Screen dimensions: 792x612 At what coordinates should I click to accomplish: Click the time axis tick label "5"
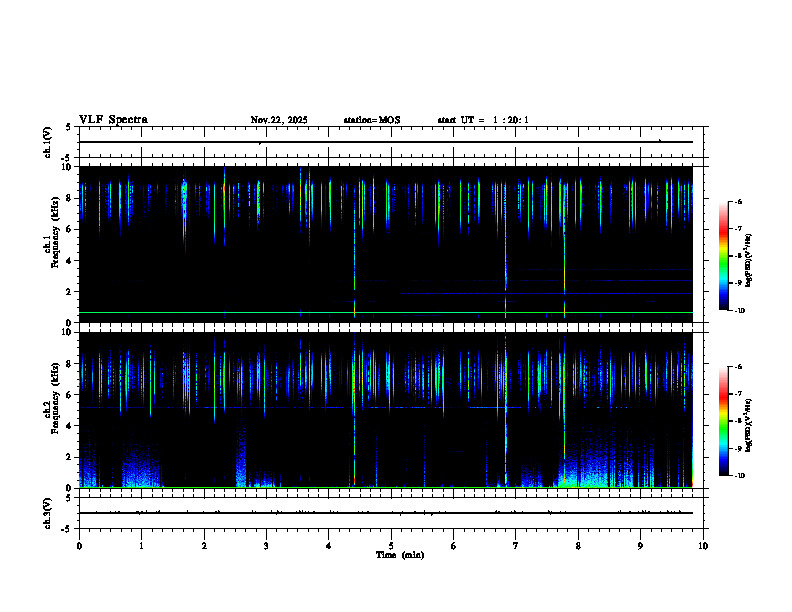click(x=391, y=546)
